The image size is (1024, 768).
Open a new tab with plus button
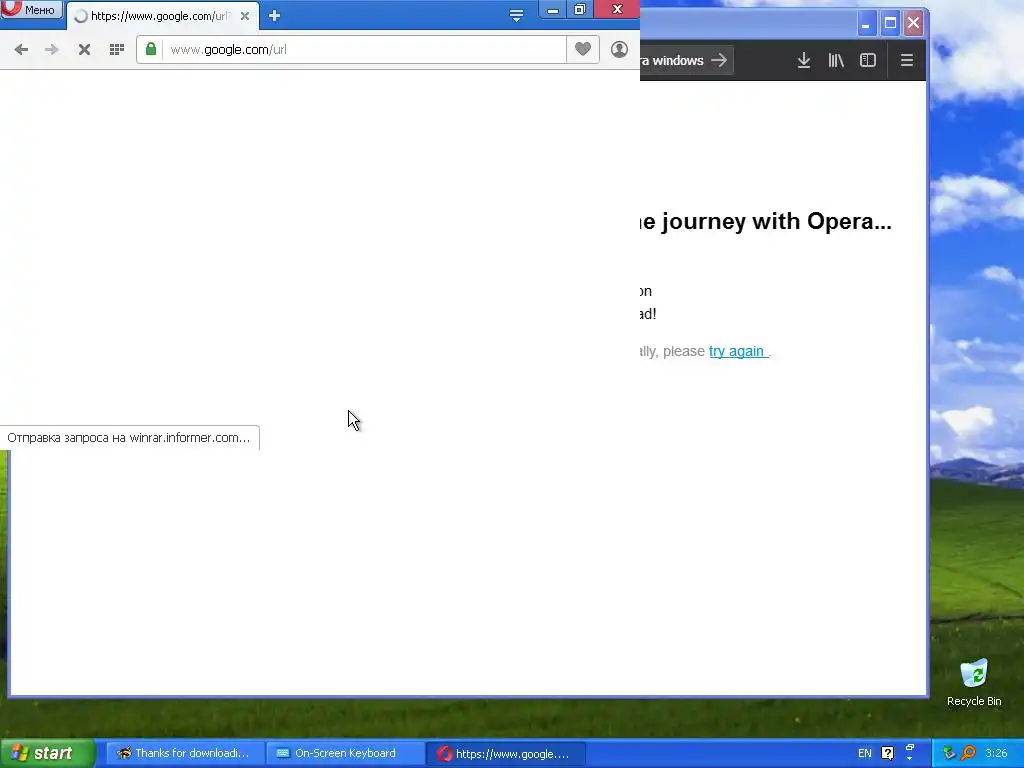point(274,16)
